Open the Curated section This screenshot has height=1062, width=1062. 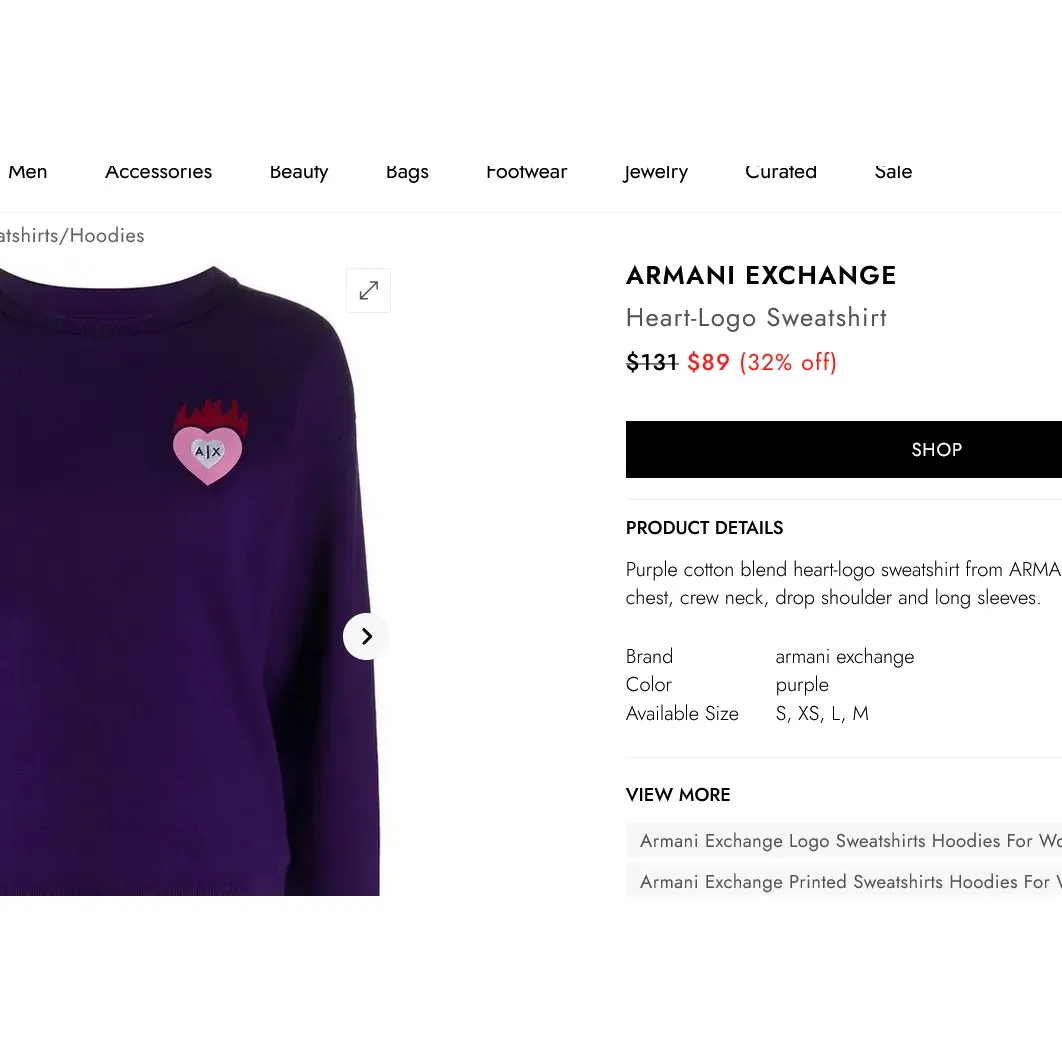tap(781, 172)
